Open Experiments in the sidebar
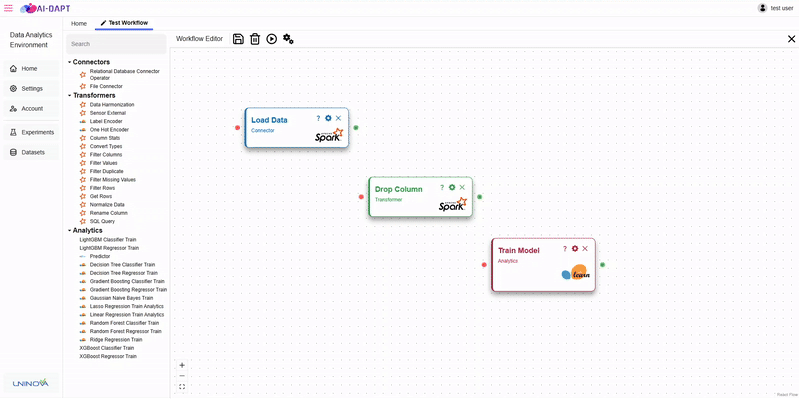This screenshot has width=799, height=399. pos(31,132)
